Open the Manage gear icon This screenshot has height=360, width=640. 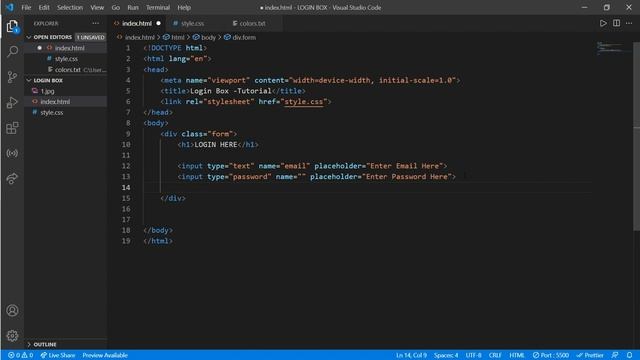point(12,336)
